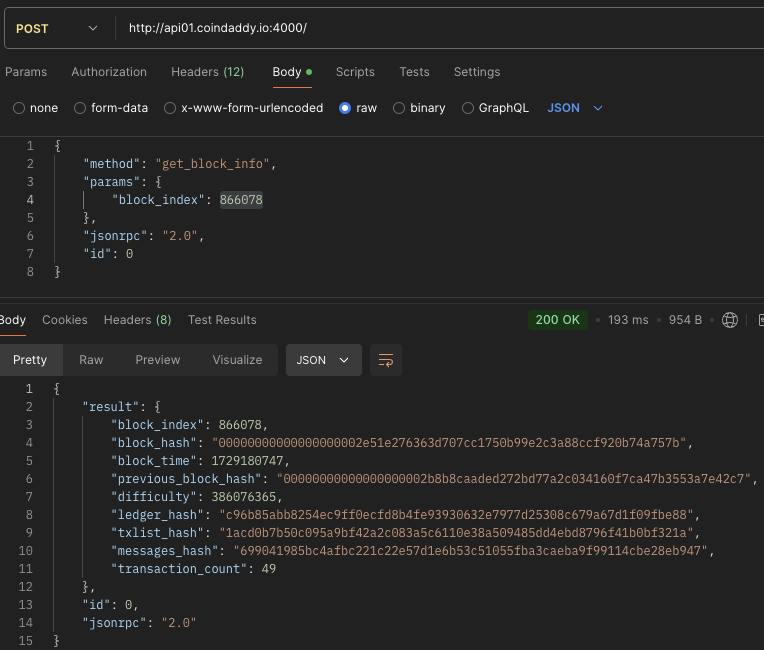
Task: Switch to Pretty response view
Action: 30,360
